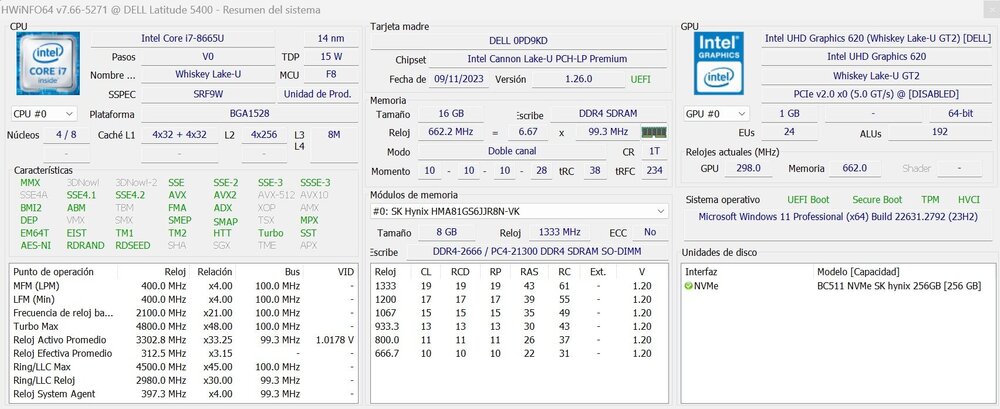Select the Reloj Efectiva Promedio row
The image size is (1000, 409).
click(x=184, y=353)
